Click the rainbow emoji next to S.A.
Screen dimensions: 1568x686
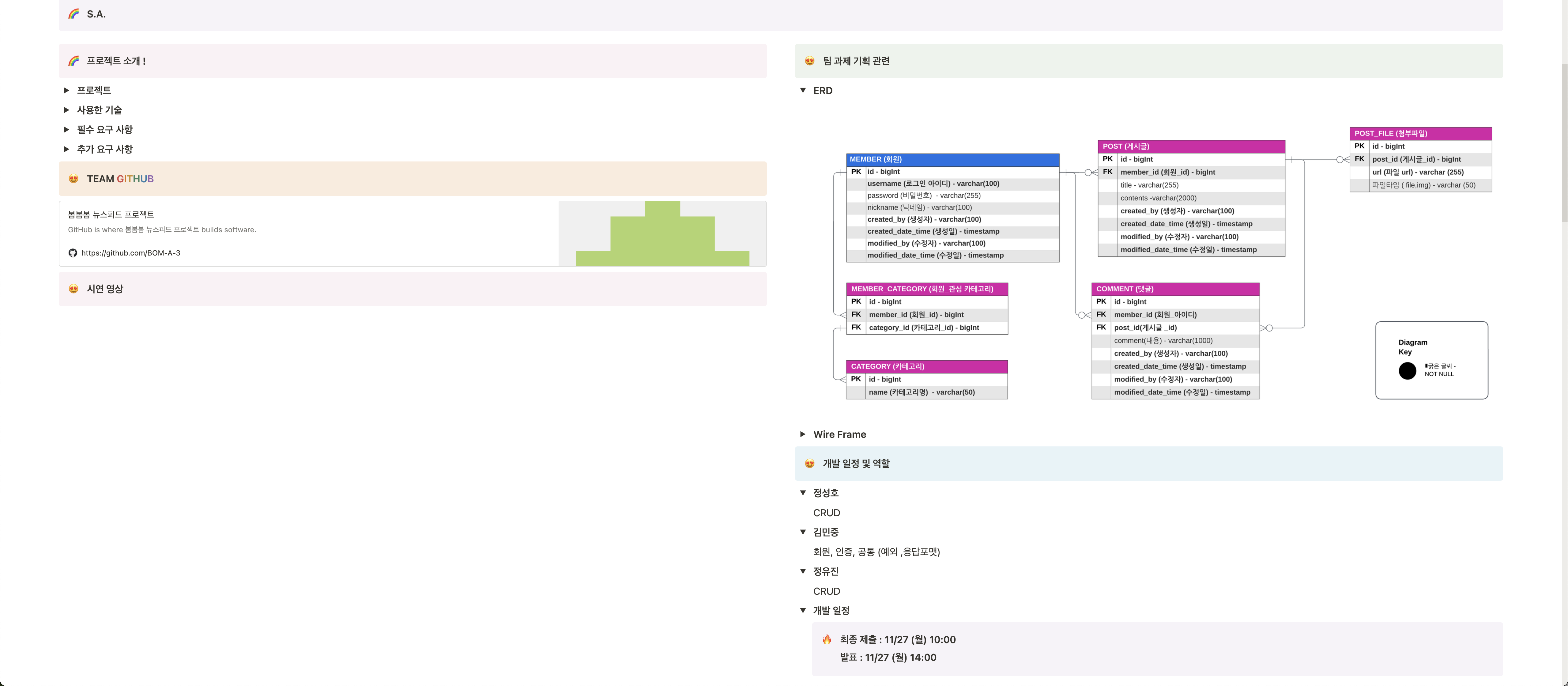pyautogui.click(x=73, y=13)
